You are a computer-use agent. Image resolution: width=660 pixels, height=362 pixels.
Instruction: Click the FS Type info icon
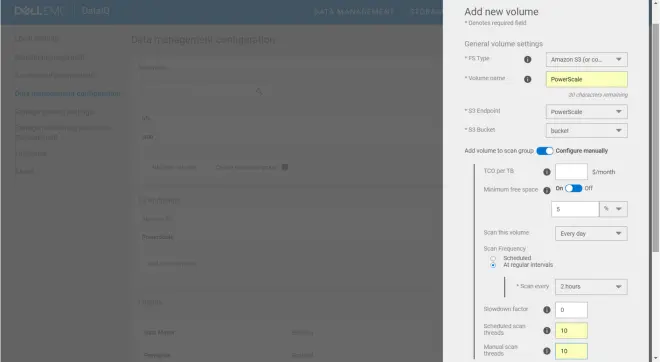pyautogui.click(x=527, y=59)
